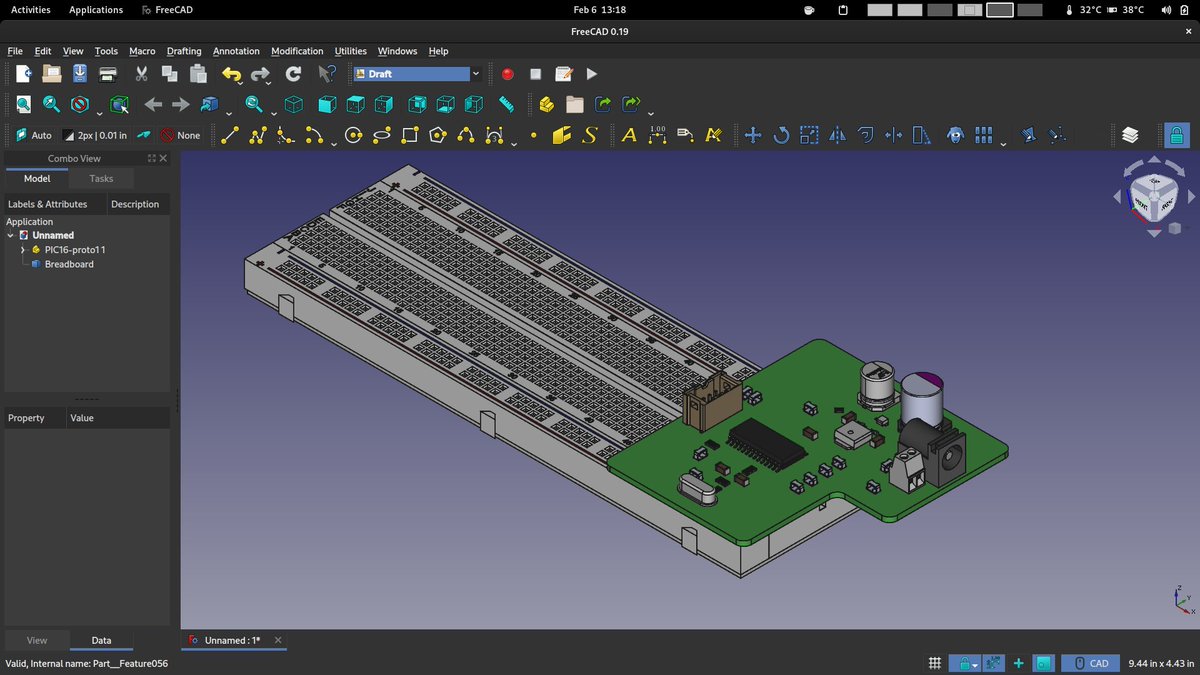
Task: Execute macro with the play icon
Action: click(591, 73)
